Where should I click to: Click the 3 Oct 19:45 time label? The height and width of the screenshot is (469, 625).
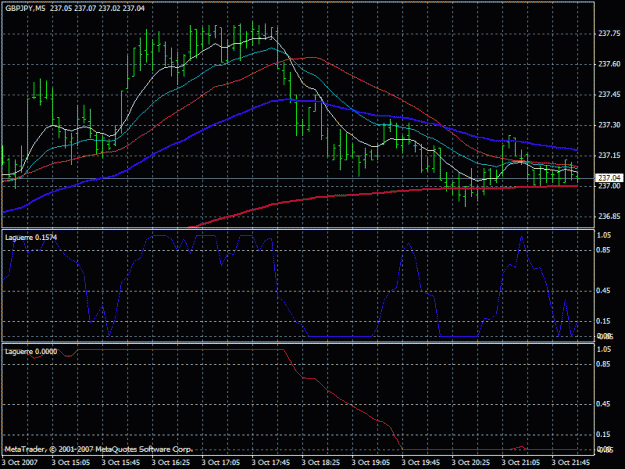[x=421, y=463]
